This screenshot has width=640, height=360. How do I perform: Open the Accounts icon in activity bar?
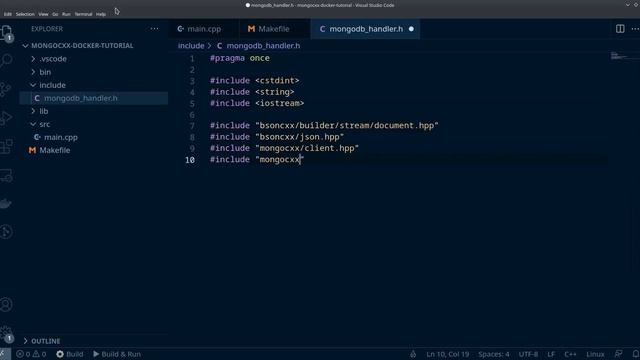(6, 304)
